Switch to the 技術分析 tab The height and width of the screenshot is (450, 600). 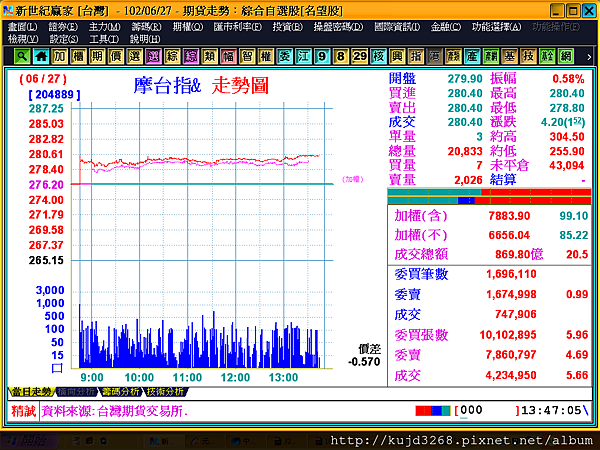(165, 392)
